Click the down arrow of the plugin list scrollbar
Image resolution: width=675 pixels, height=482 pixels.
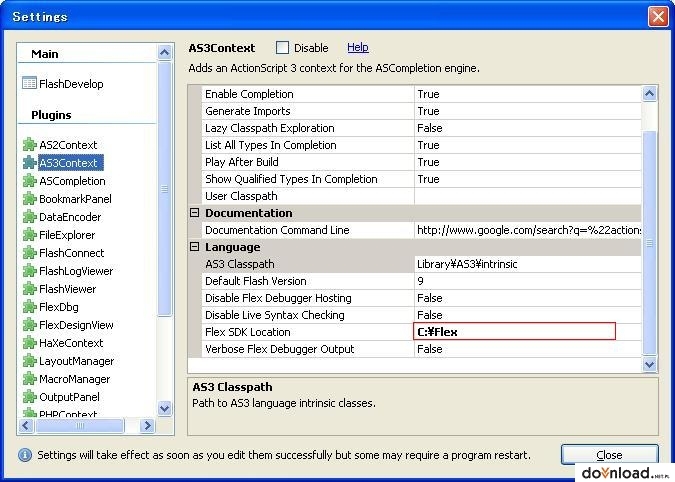tap(164, 408)
